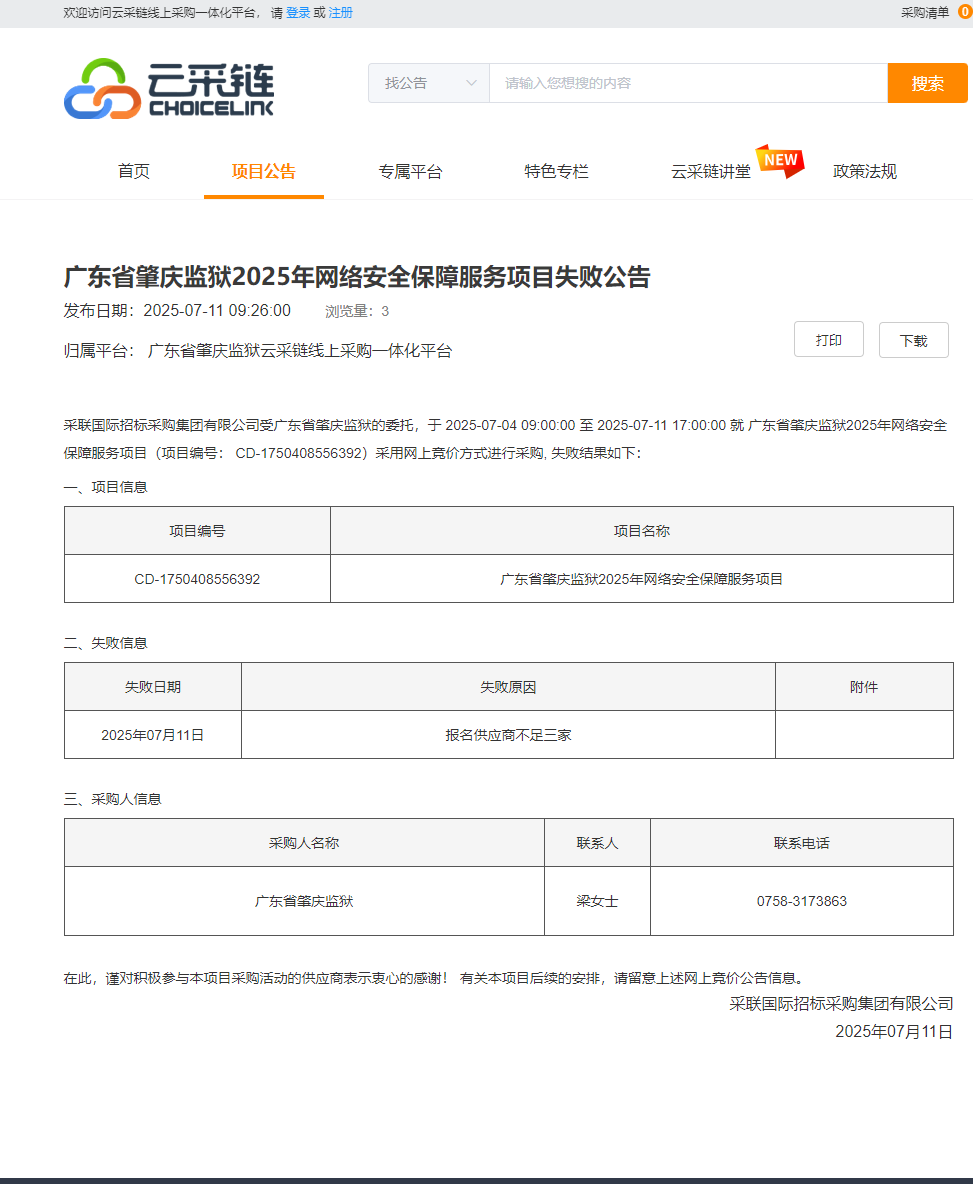This screenshot has height=1184, width=973.
Task: Click the phone number 0758-3173863
Action: click(802, 901)
